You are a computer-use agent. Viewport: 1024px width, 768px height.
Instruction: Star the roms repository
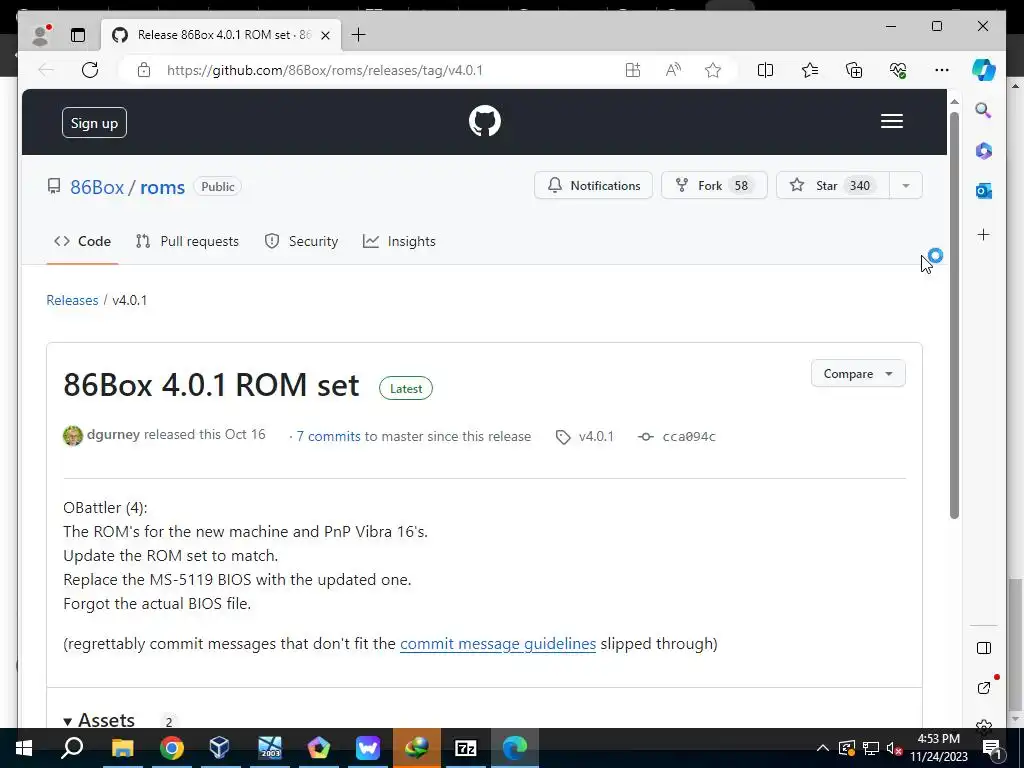833,185
